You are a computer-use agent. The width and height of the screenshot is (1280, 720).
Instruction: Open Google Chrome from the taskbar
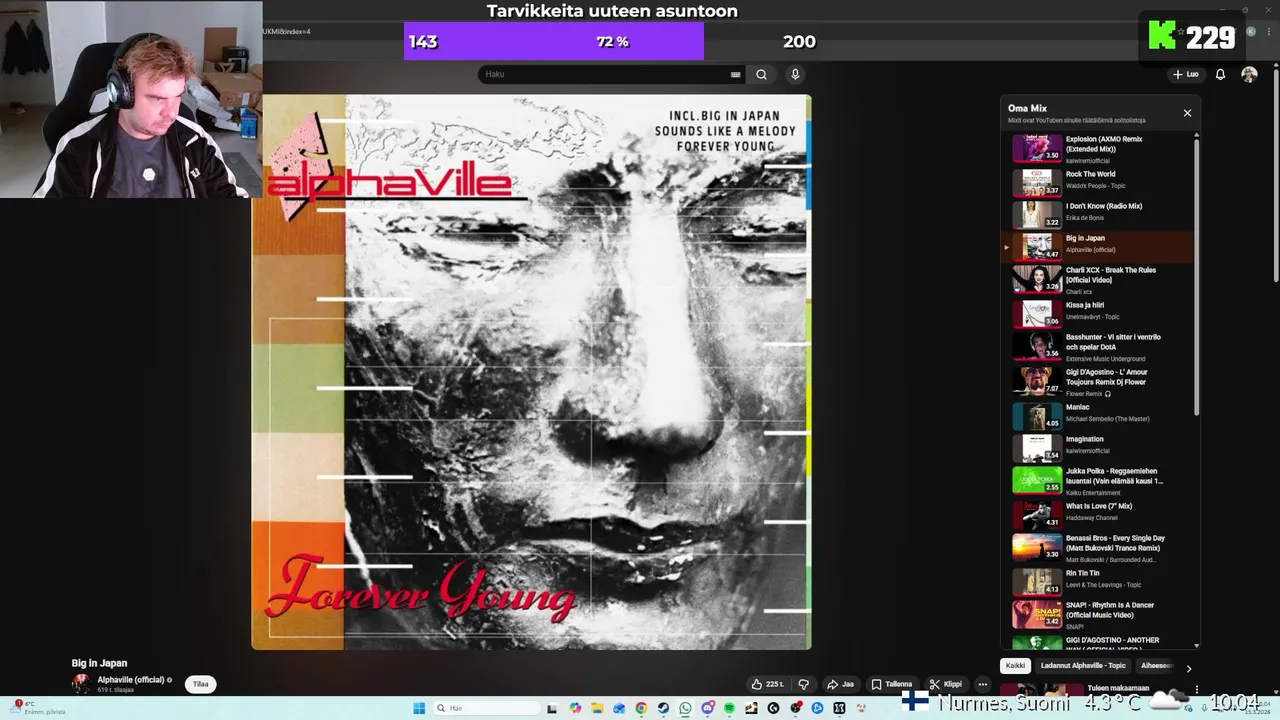pyautogui.click(x=641, y=708)
